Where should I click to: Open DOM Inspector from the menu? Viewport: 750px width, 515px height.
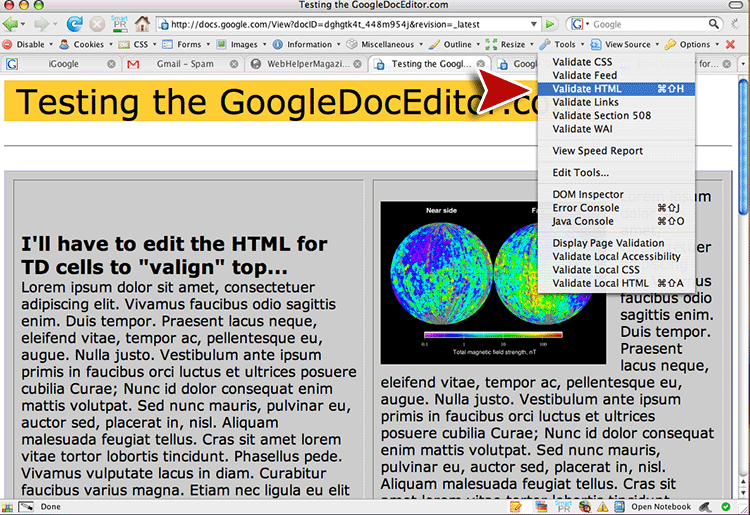tap(588, 195)
